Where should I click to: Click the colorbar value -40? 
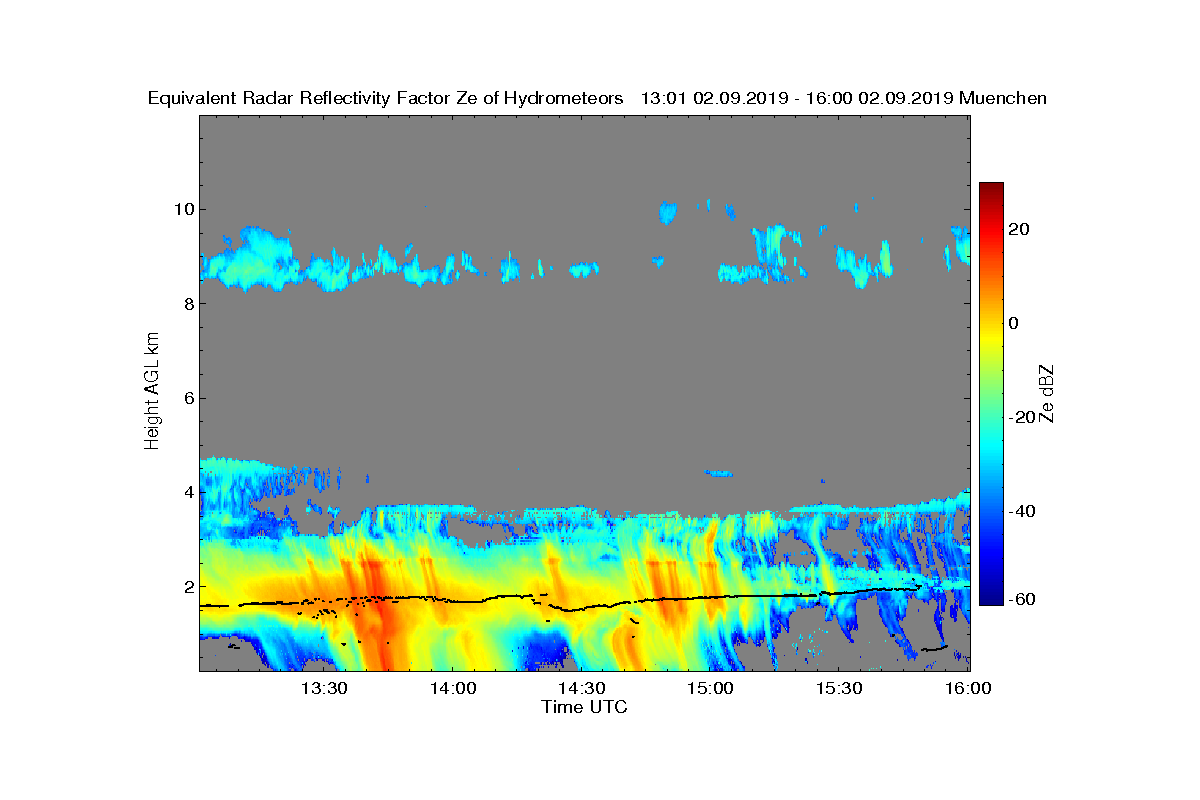pyautogui.click(x=1023, y=511)
